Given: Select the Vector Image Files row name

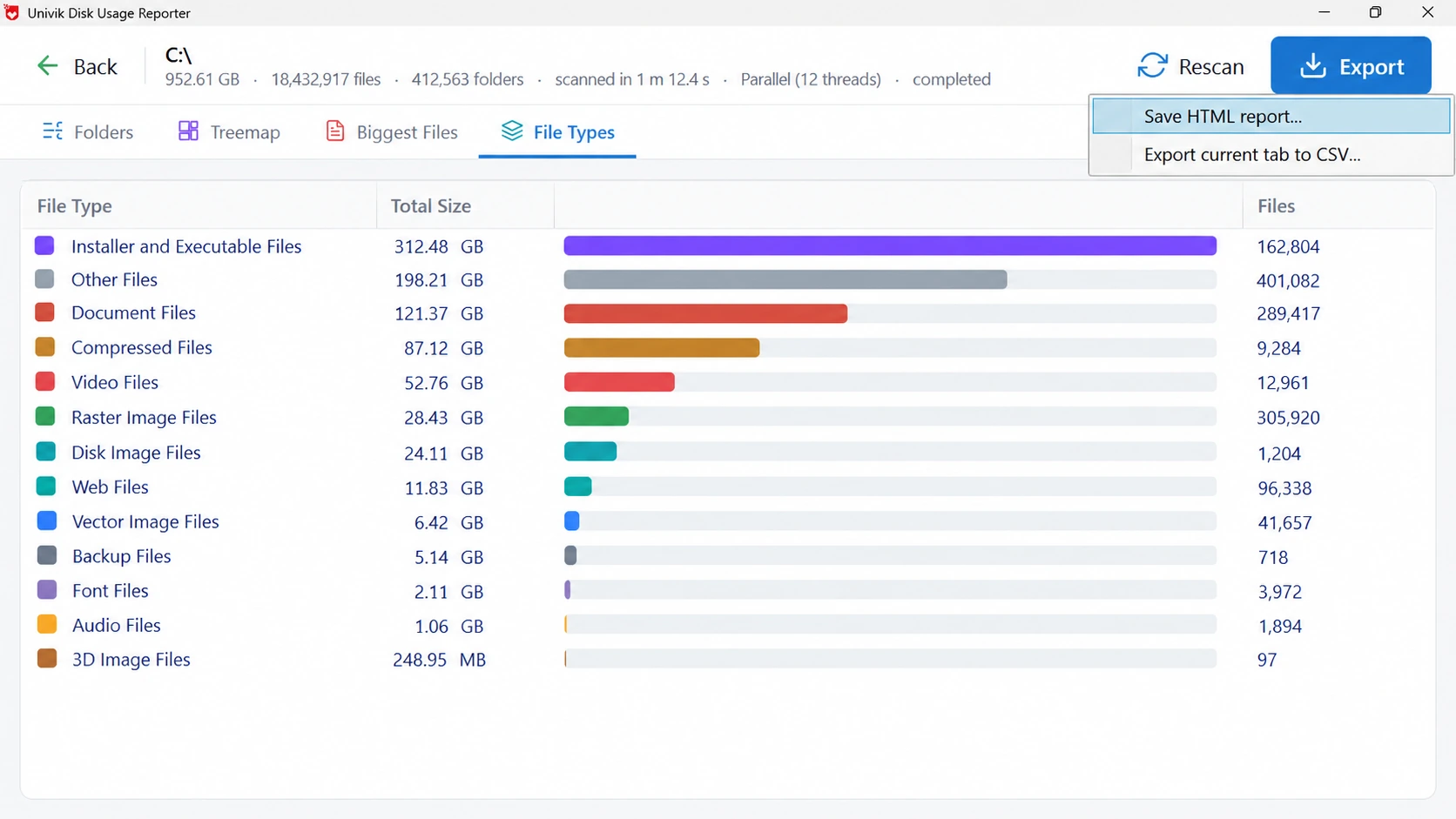Looking at the screenshot, I should 145,521.
